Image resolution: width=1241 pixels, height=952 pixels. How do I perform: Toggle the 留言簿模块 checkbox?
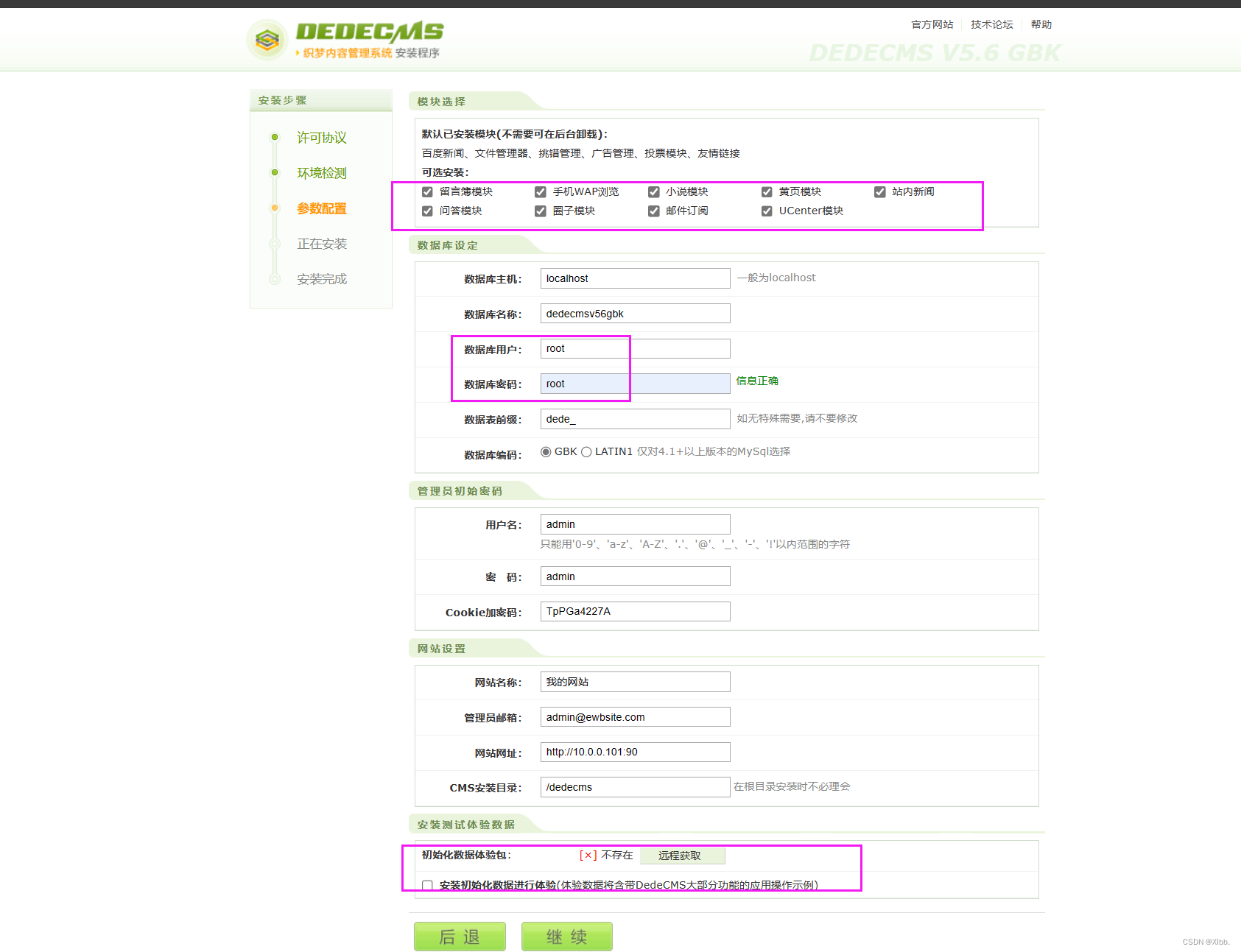[x=427, y=192]
